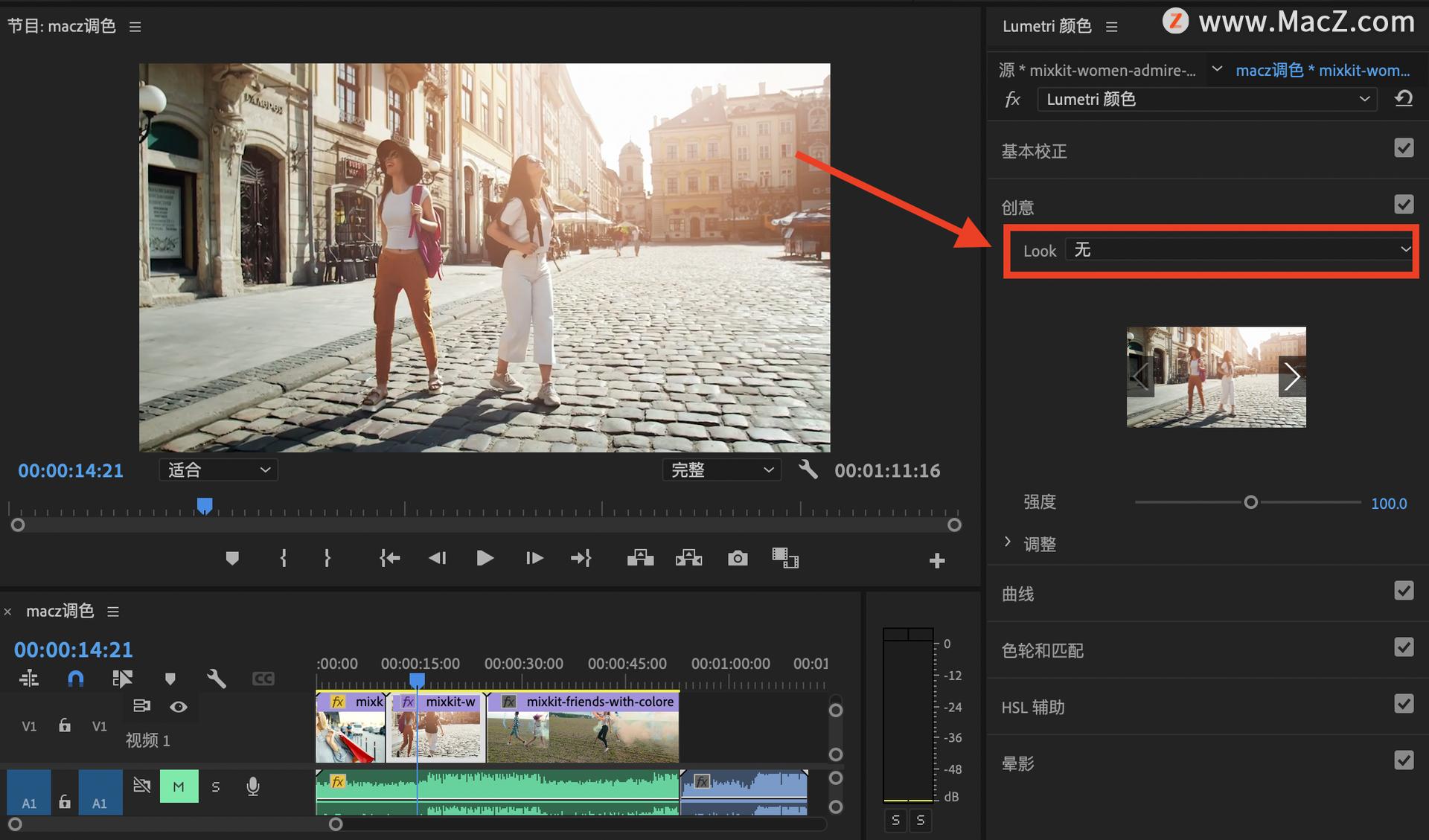Expand the HSL 辅助 section header
The image size is (1429, 840).
point(1033,707)
